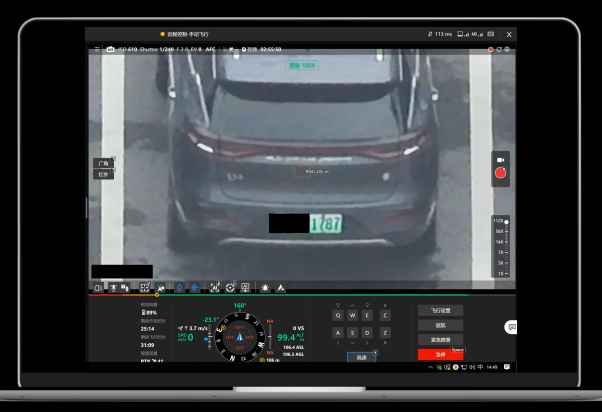Click the last triangular toolbar icon
This screenshot has width=602, height=412.
click(281, 288)
